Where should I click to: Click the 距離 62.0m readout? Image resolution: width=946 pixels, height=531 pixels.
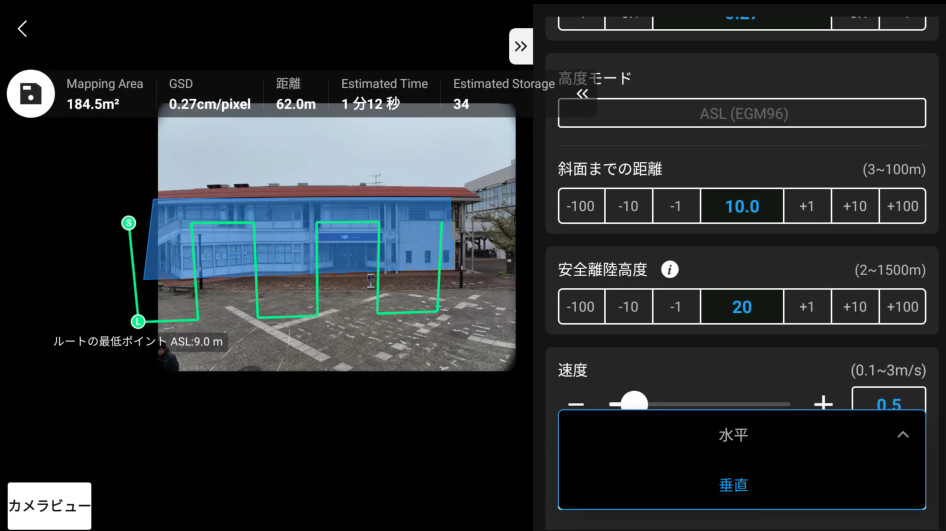click(x=296, y=94)
